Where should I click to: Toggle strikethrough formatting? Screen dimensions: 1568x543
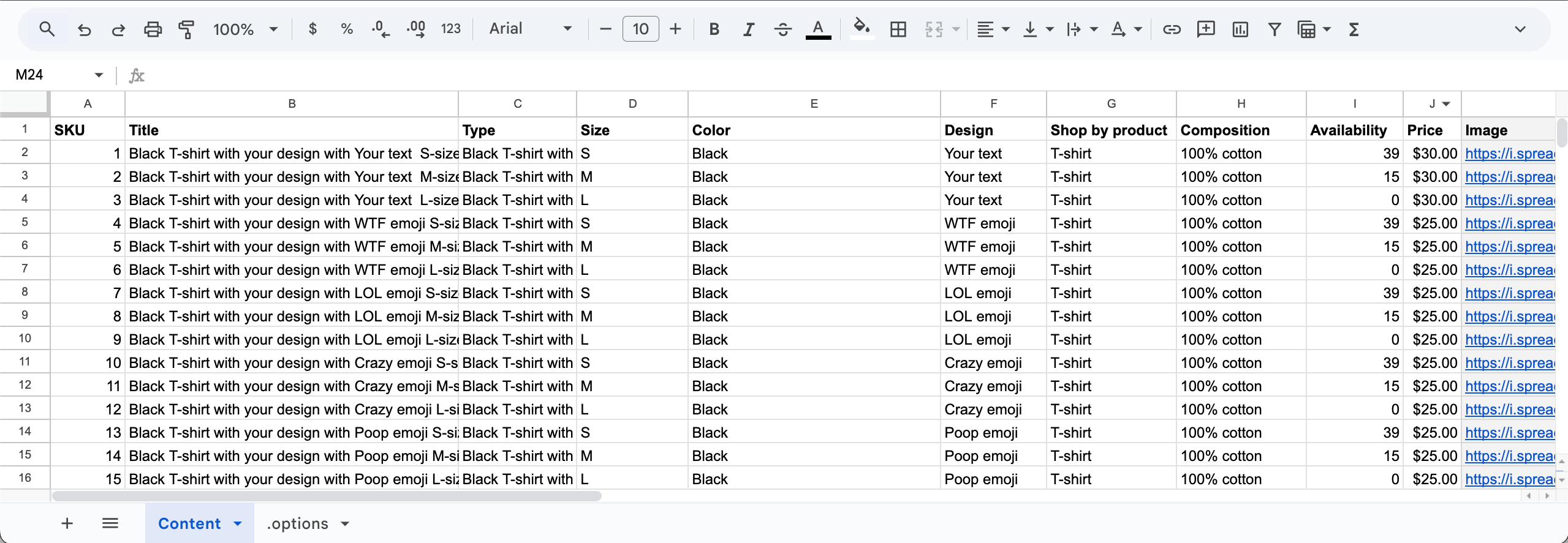[782, 29]
